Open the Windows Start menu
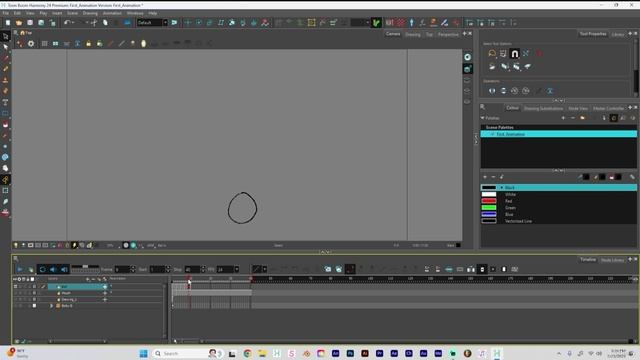Viewport: 640px width, 360px height. 143,353
